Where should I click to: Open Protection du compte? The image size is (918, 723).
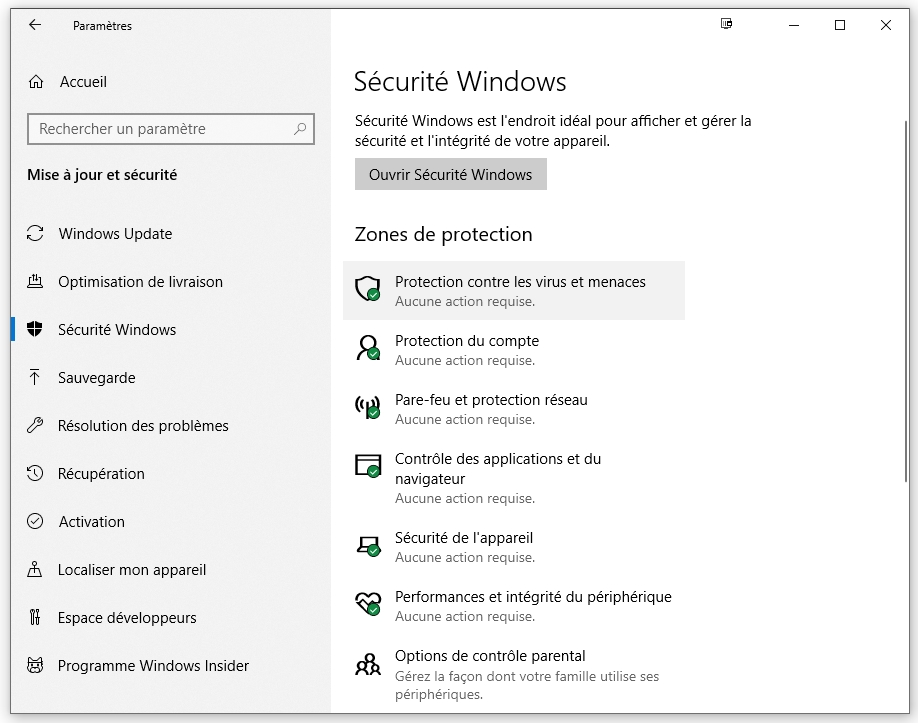(x=468, y=340)
